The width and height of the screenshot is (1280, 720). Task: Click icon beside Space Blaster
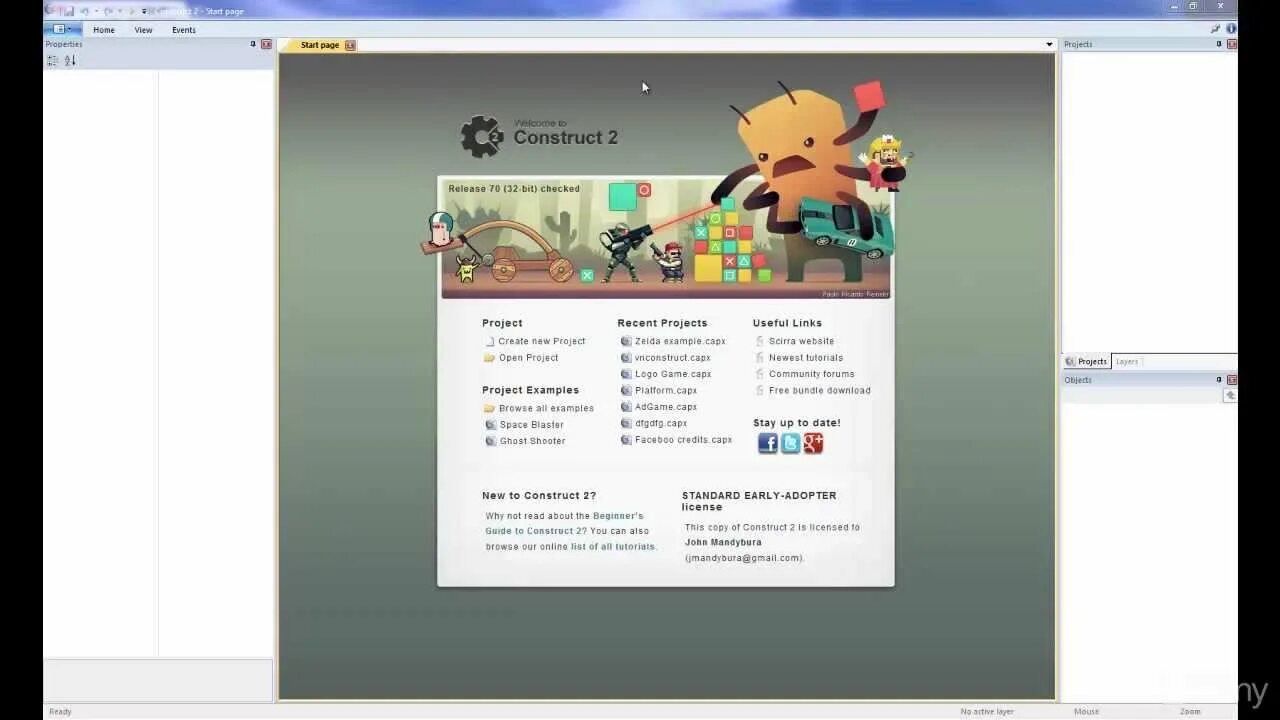pos(490,425)
